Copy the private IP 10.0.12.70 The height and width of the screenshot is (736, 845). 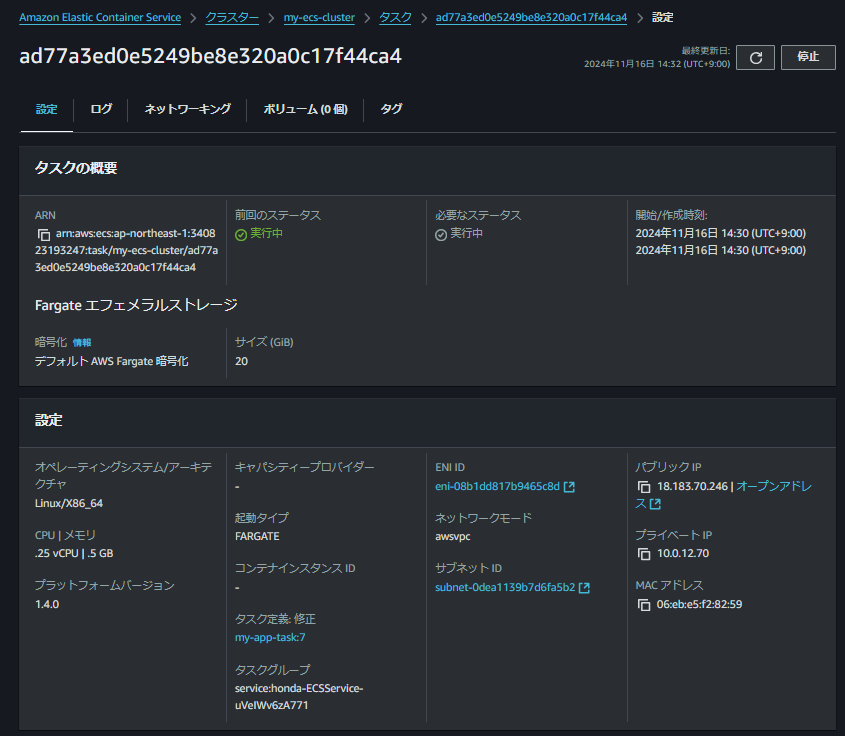click(643, 554)
